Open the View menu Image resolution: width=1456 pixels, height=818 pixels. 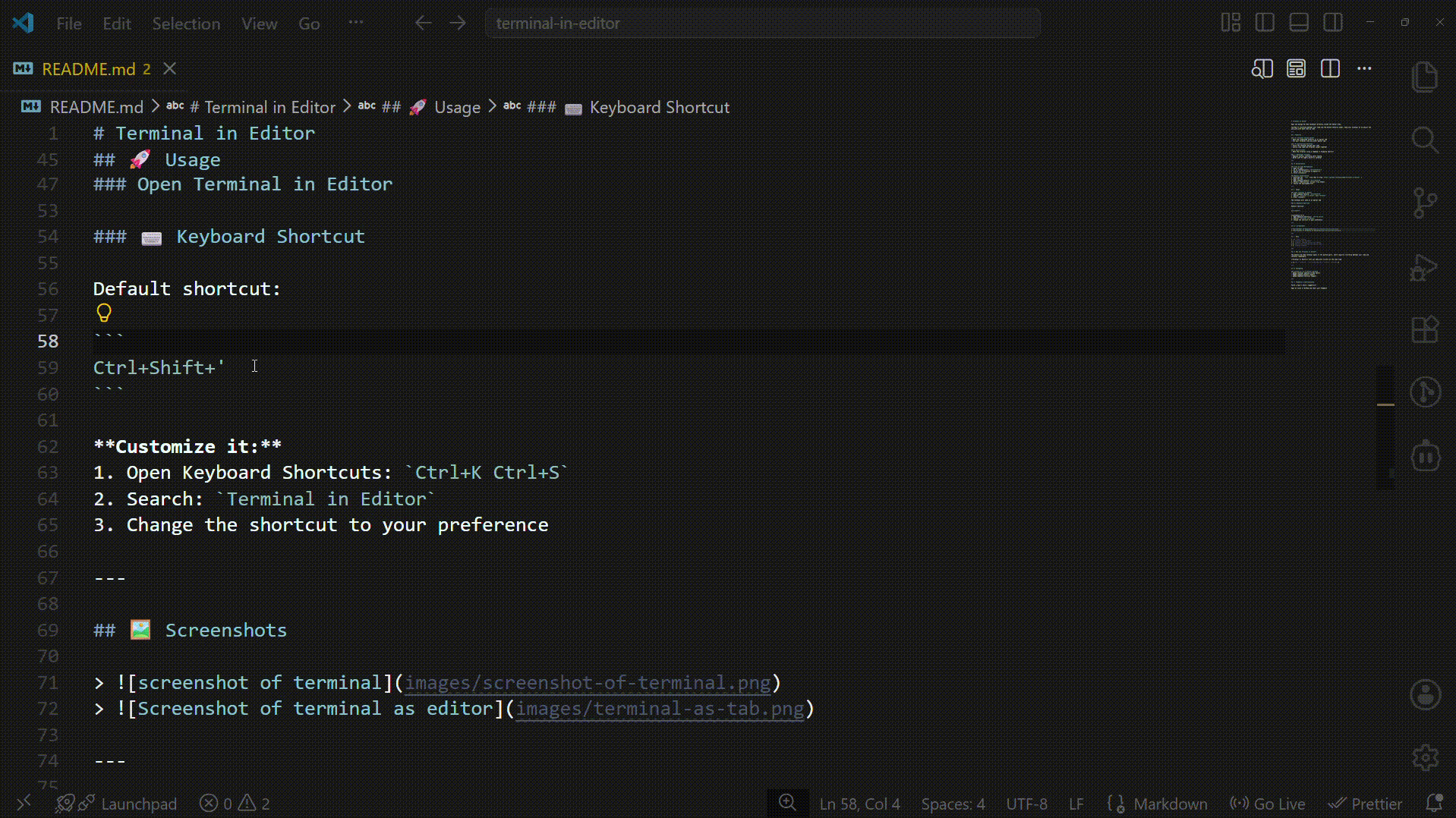(260, 24)
